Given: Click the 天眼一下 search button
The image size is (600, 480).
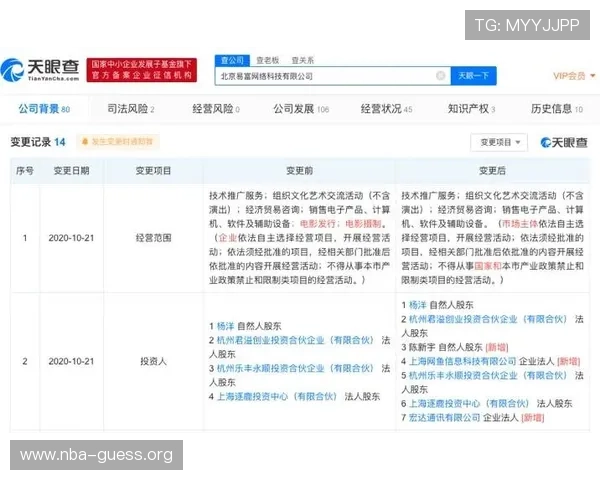Looking at the screenshot, I should point(473,76).
